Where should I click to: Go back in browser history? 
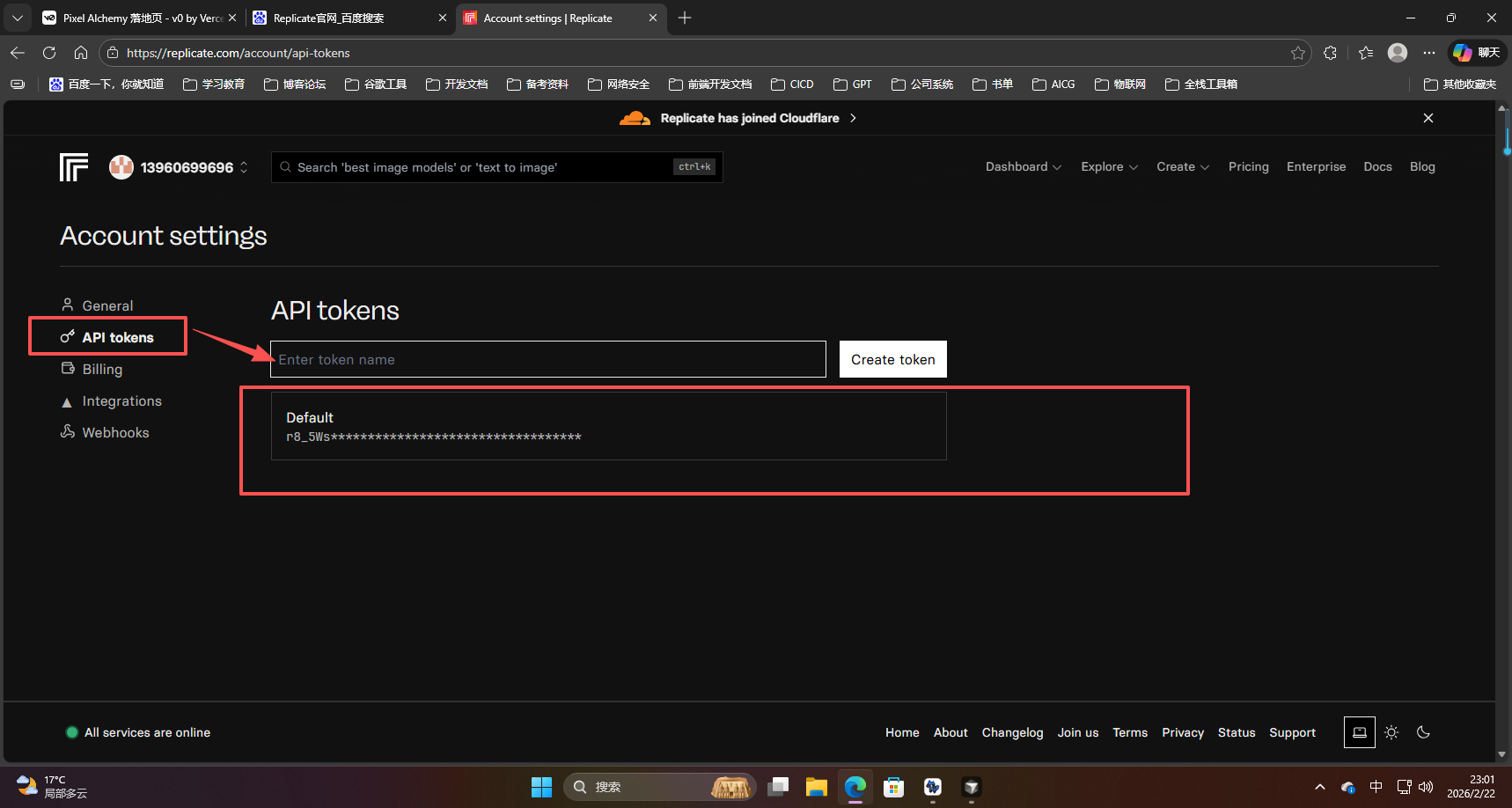click(18, 53)
